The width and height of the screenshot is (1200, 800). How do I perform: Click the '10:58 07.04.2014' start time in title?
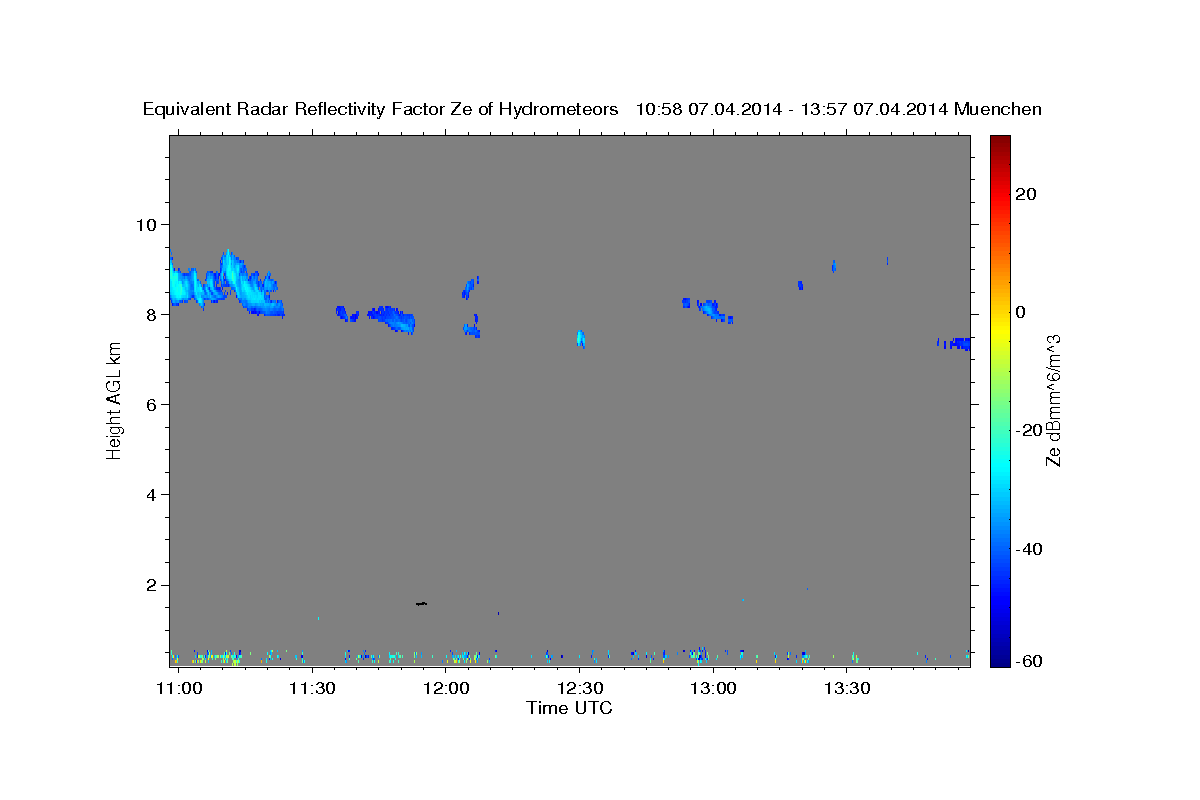pos(709,110)
